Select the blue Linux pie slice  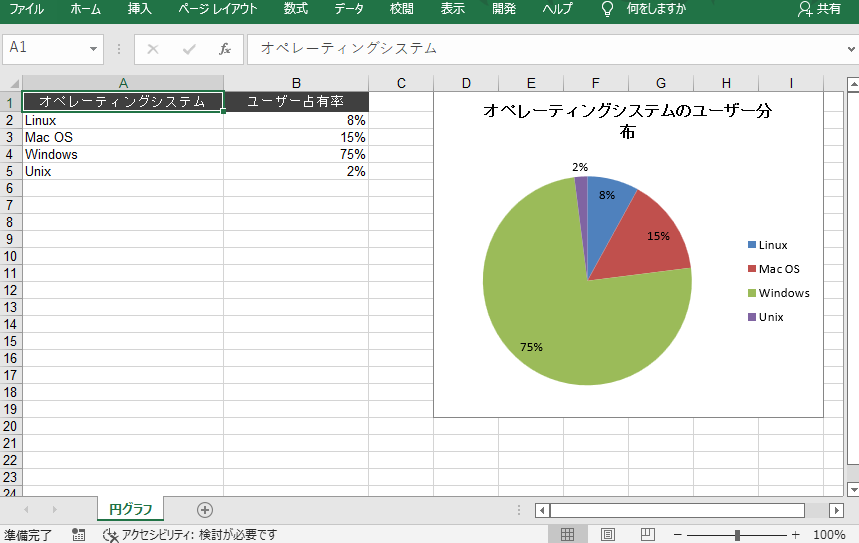[604, 214]
